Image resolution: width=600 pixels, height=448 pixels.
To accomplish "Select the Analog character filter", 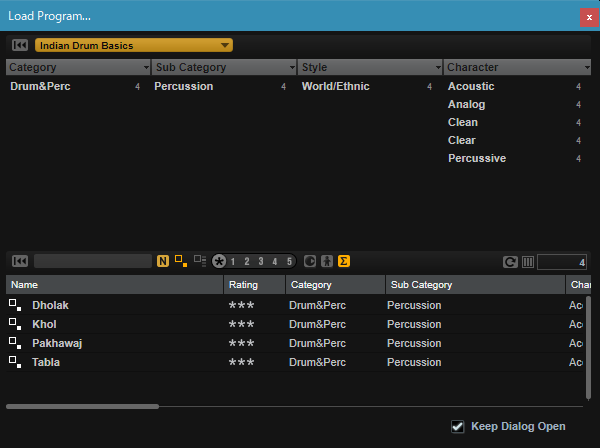I will click(515, 104).
